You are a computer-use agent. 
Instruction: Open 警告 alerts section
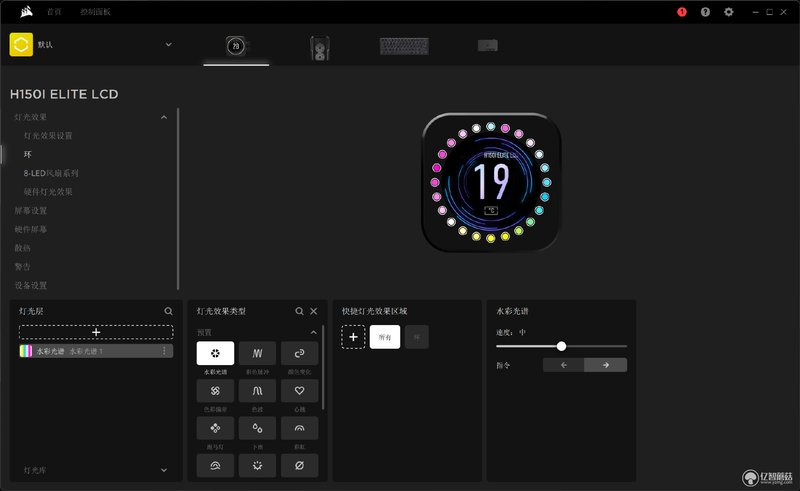tap(22, 266)
